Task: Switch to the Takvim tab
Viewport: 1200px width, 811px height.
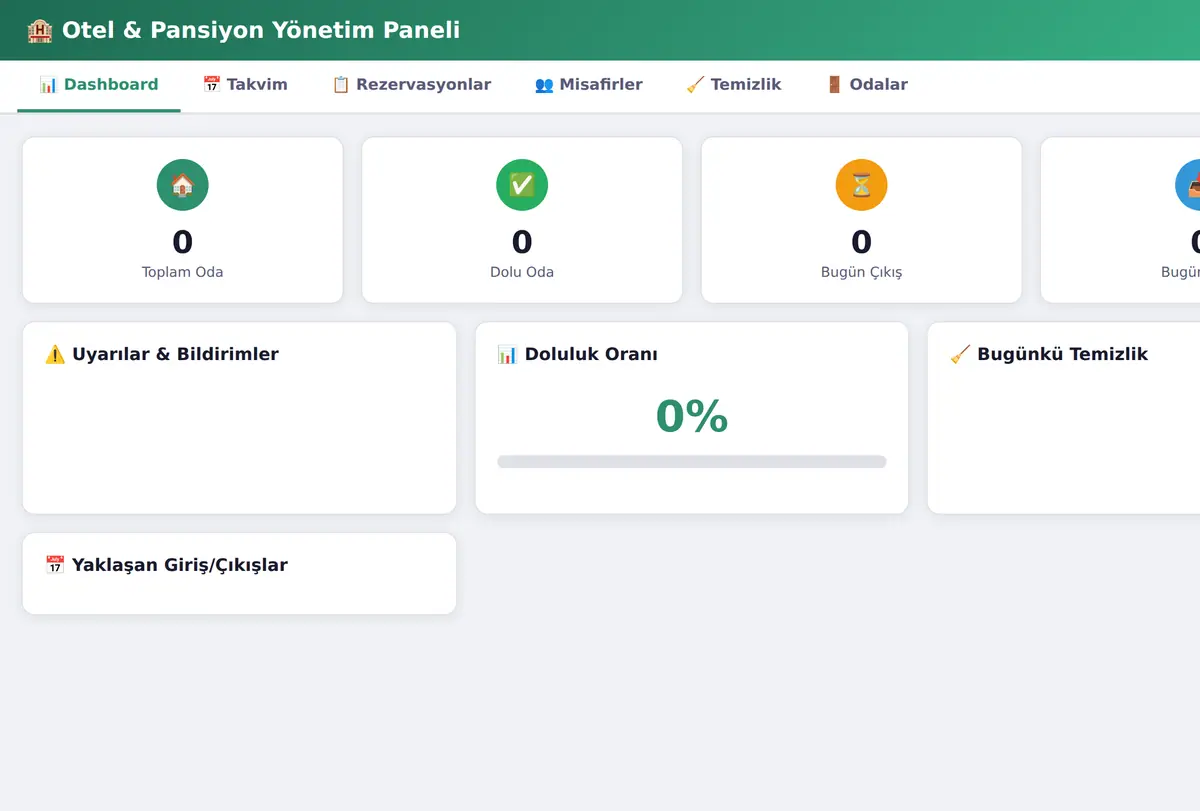Action: pos(245,85)
